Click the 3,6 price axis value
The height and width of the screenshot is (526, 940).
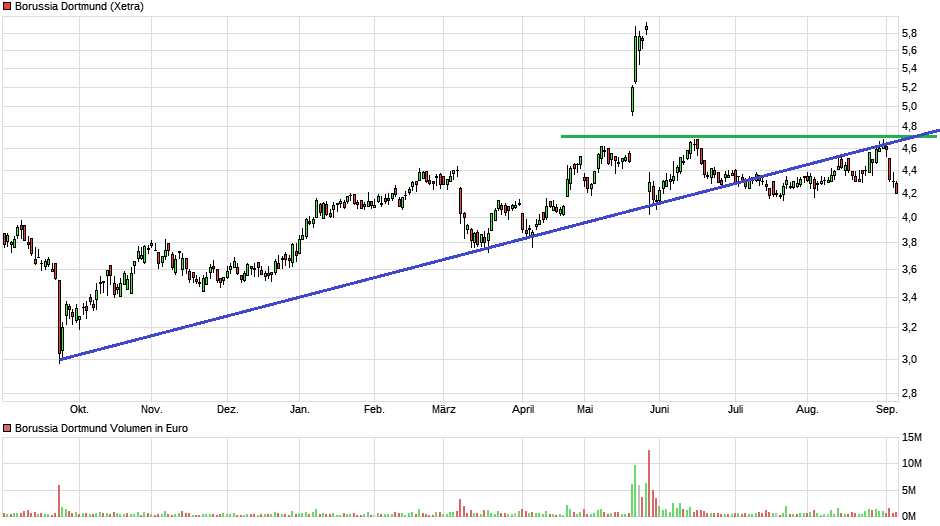pos(909,269)
